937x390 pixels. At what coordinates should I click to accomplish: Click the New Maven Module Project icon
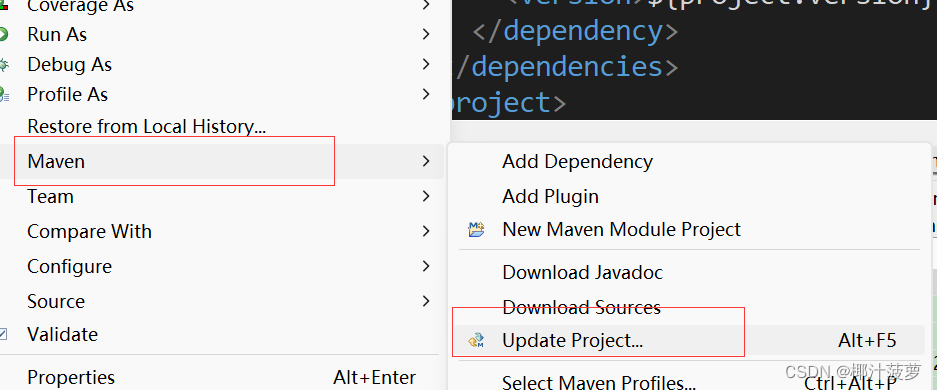click(476, 229)
